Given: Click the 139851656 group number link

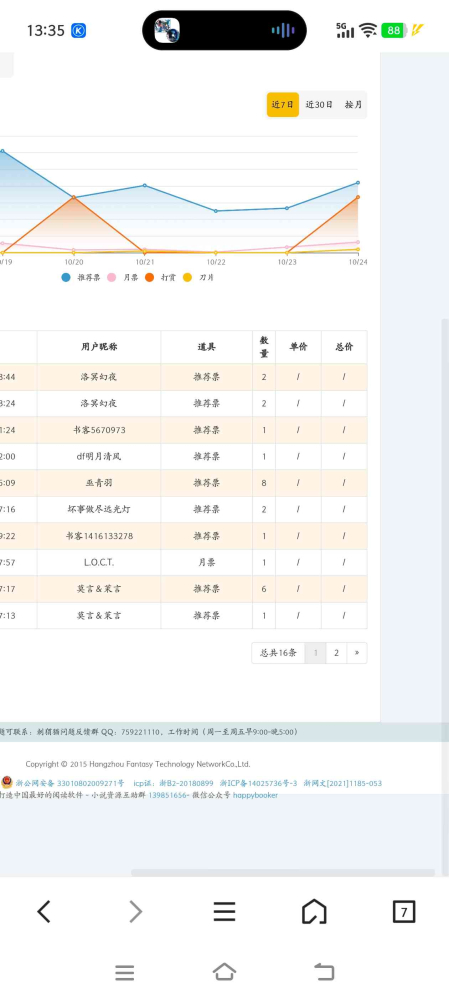Looking at the screenshot, I should pyautogui.click(x=168, y=795).
